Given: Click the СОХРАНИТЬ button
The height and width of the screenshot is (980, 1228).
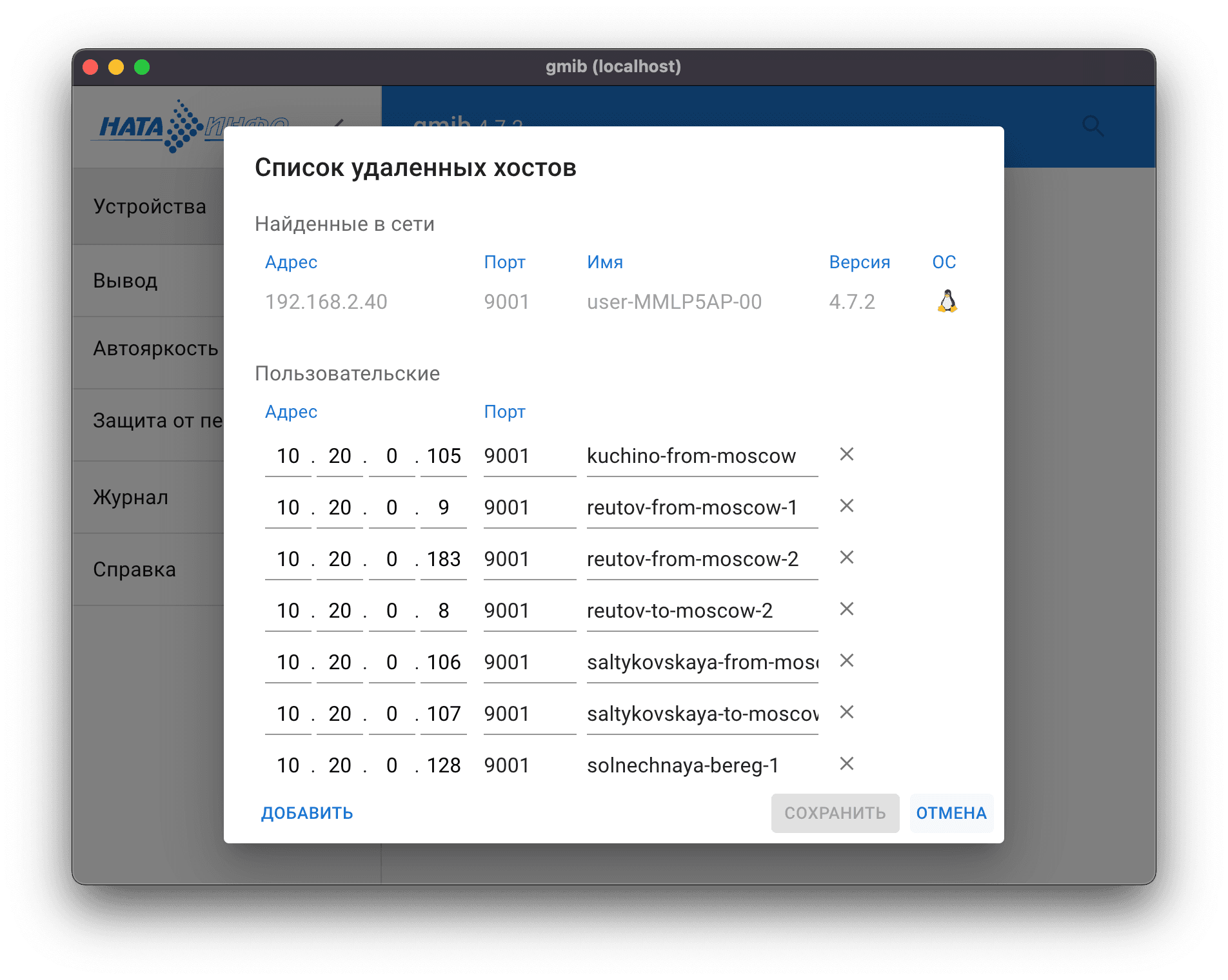Looking at the screenshot, I should 835,813.
